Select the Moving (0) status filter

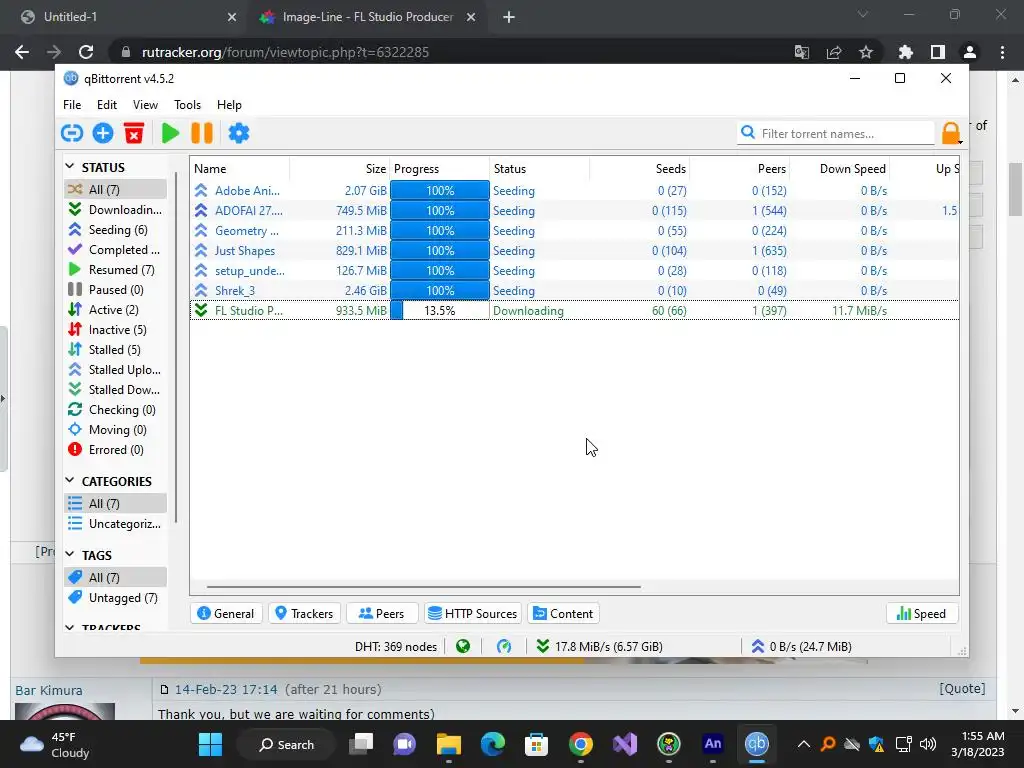pos(116,430)
